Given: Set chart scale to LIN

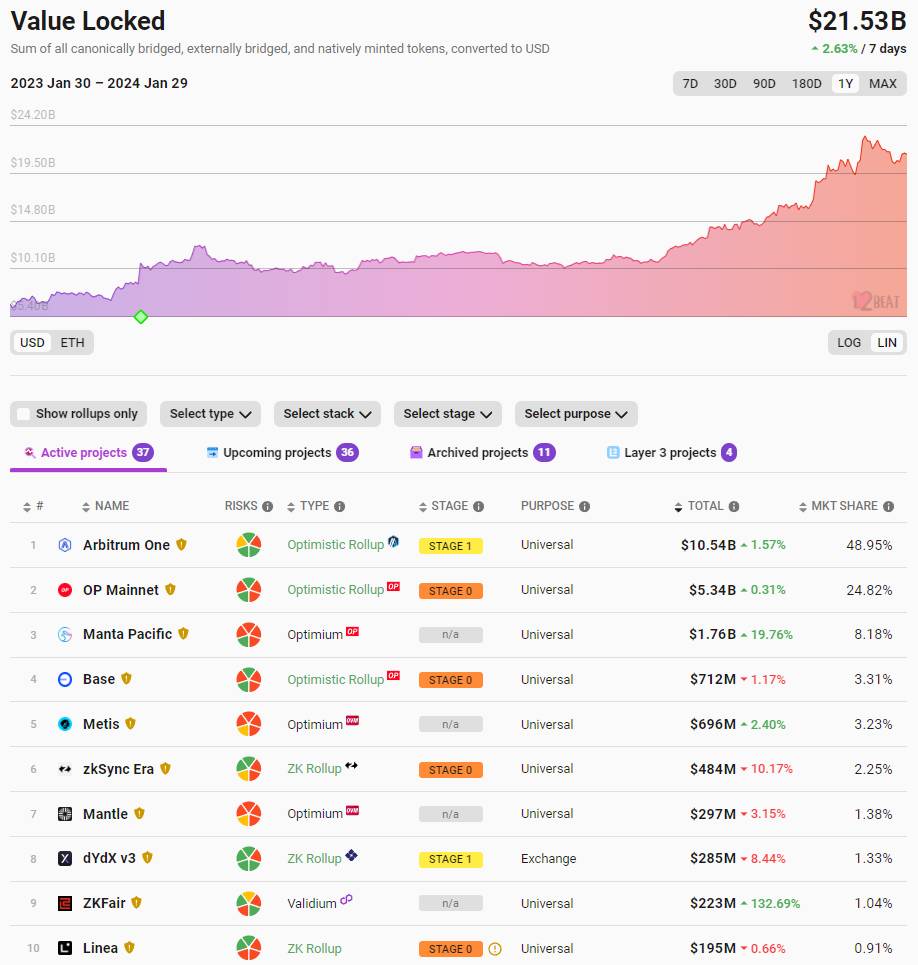Looking at the screenshot, I should coord(887,343).
